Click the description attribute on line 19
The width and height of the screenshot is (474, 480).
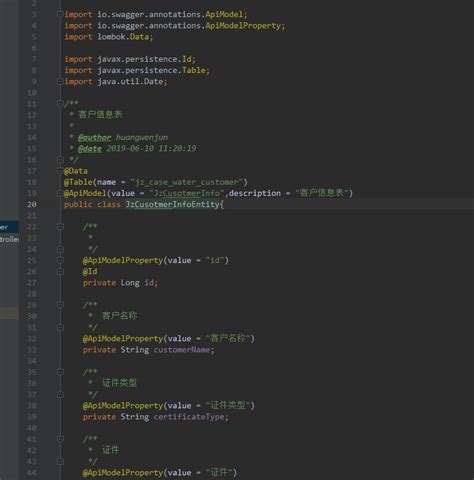click(x=255, y=193)
